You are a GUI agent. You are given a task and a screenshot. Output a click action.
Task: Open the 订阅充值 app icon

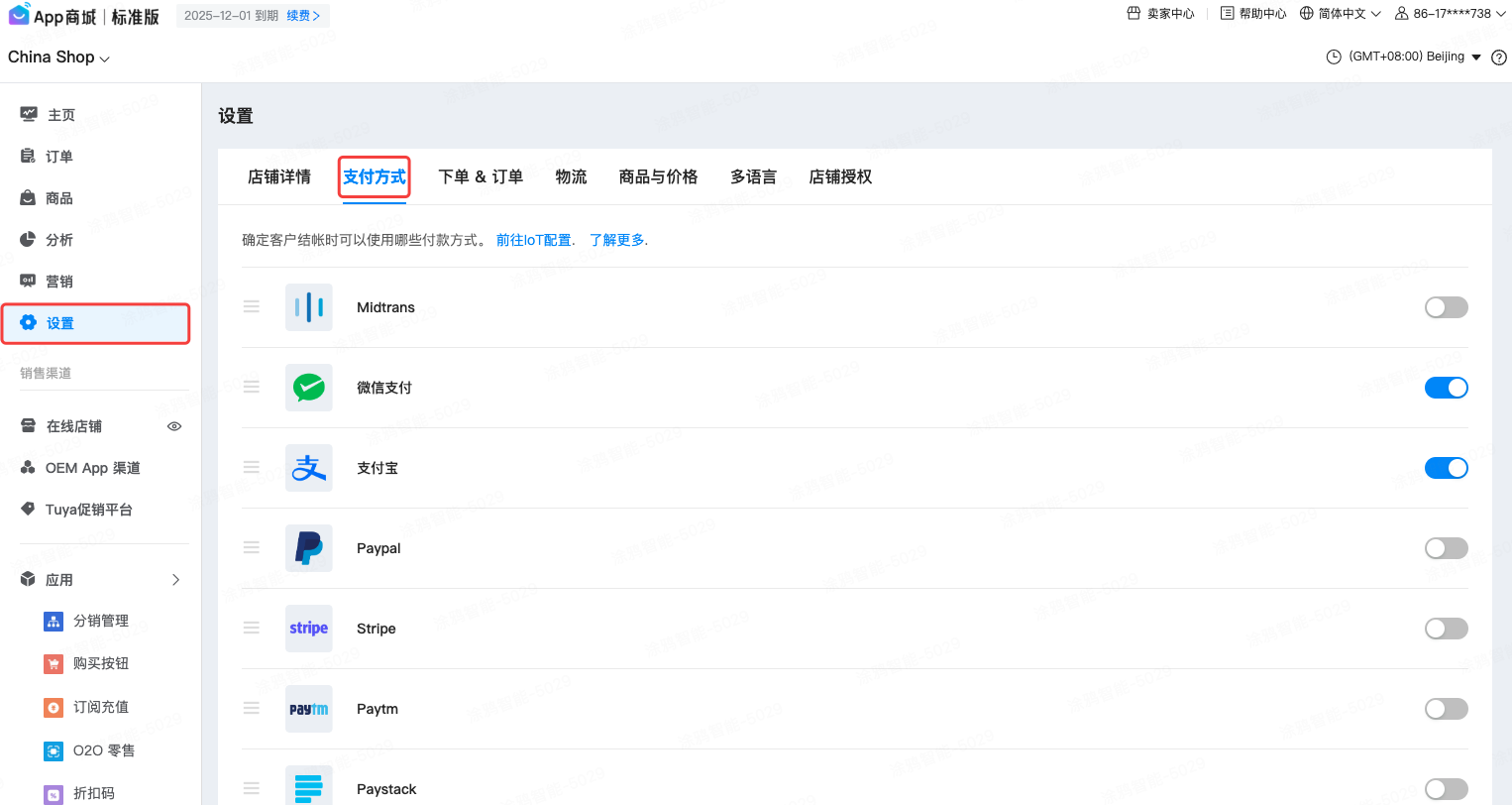coord(54,707)
